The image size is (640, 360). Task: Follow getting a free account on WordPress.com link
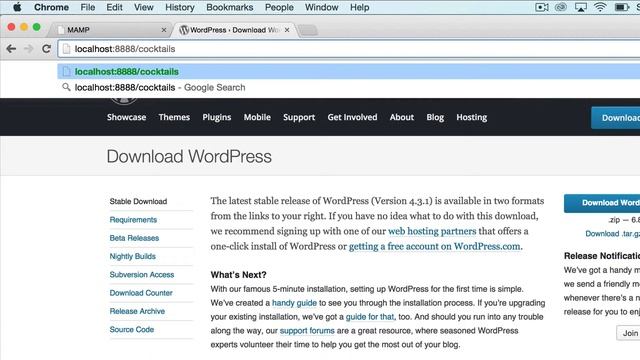point(435,247)
